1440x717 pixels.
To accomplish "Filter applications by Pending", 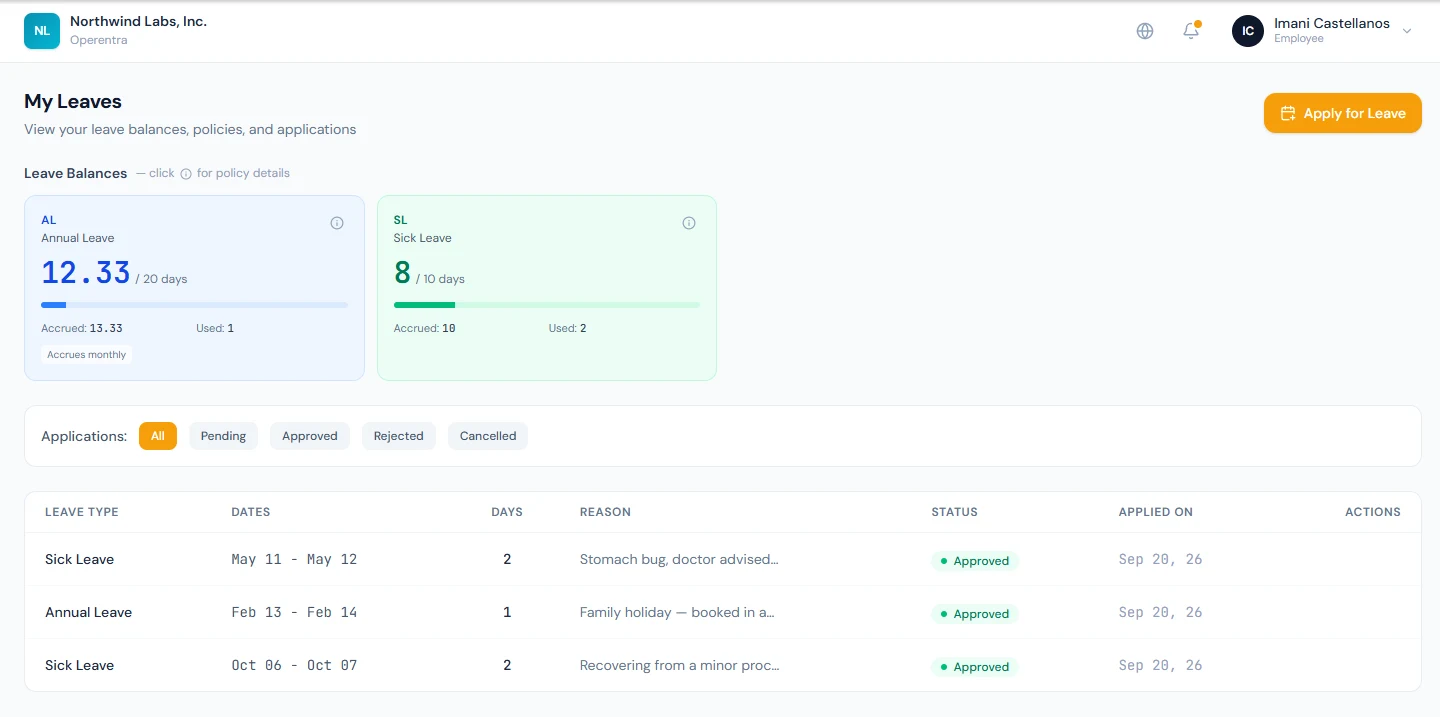I will tap(223, 436).
